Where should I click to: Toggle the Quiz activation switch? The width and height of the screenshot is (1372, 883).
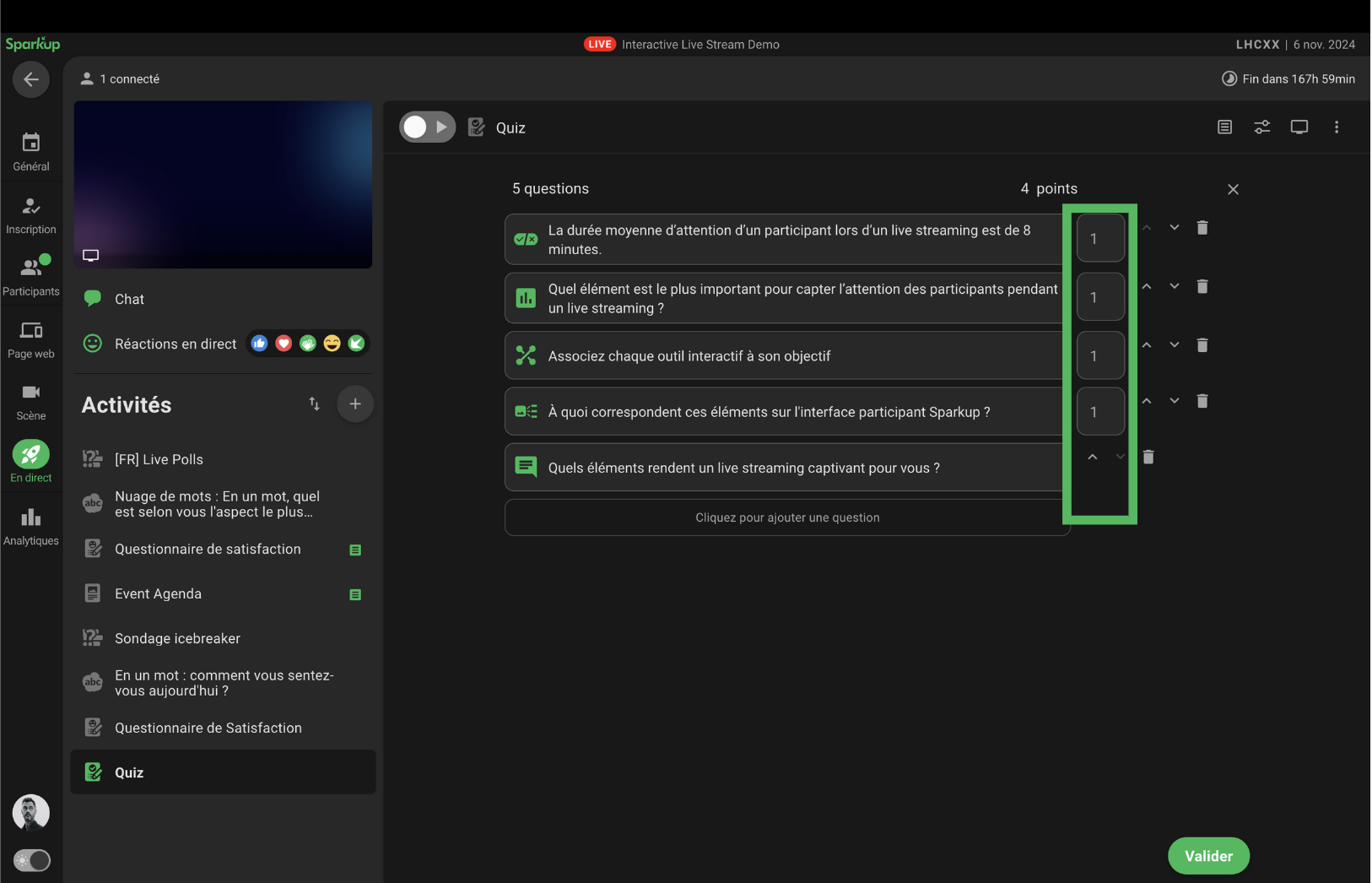(427, 127)
